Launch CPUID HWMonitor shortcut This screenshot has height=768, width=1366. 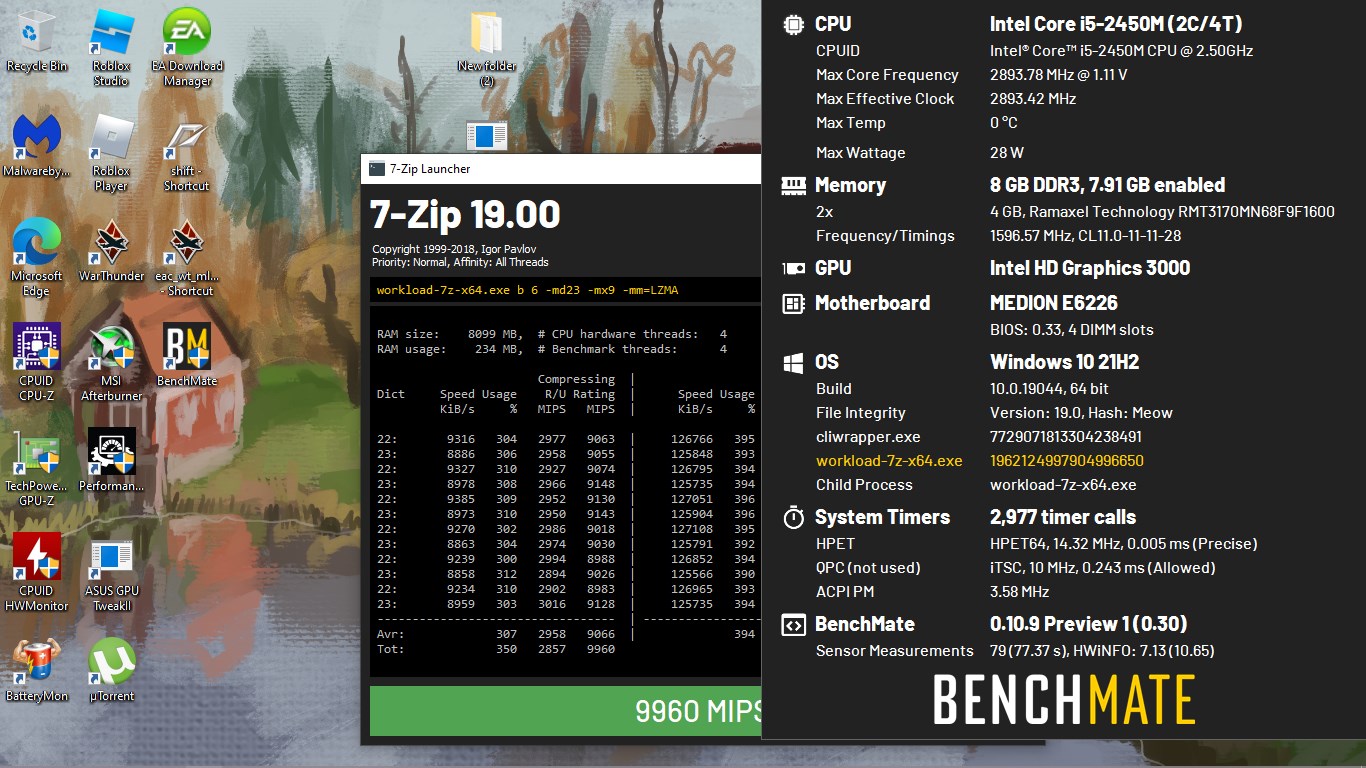point(37,572)
